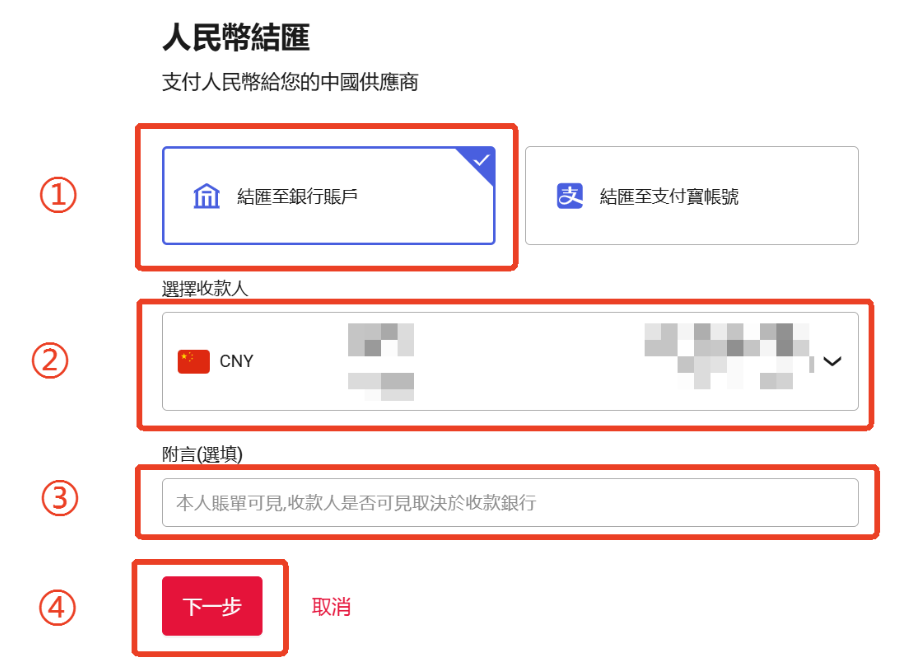Expand the recipient dropdown chevron arrow
The height and width of the screenshot is (662, 905).
(x=832, y=361)
